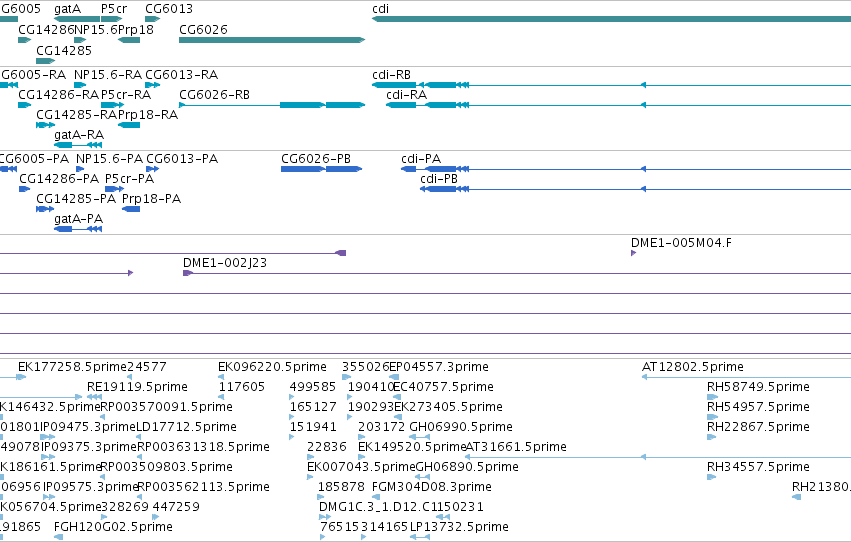851x542 pixels.
Task: Select the RH22867.5prime EST
Action: point(711,437)
